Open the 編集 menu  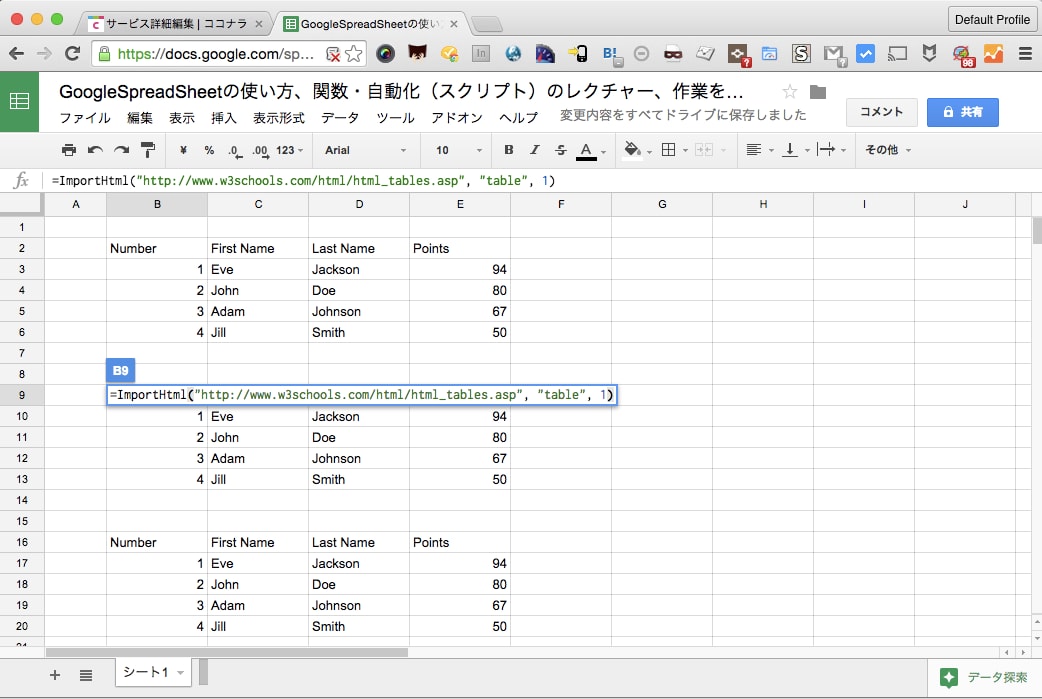pyautogui.click(x=140, y=118)
